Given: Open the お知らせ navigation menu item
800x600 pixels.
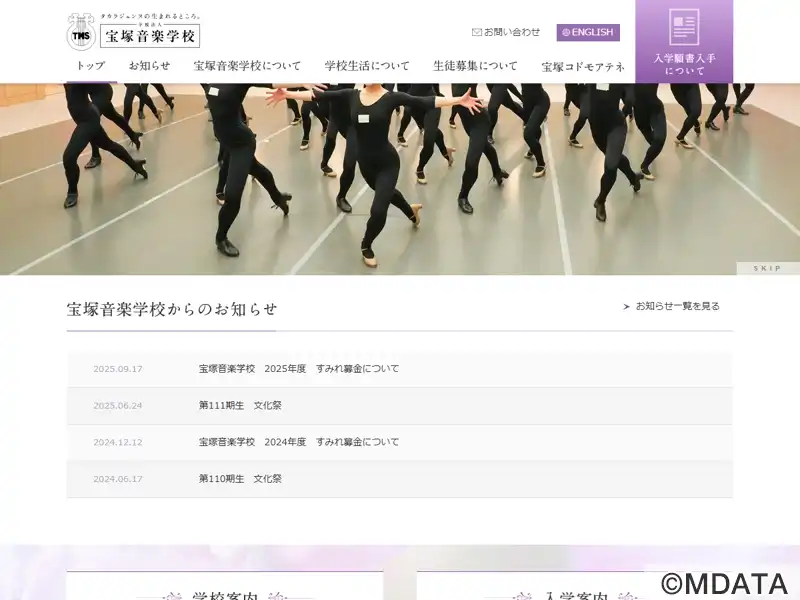Looking at the screenshot, I should point(149,66).
